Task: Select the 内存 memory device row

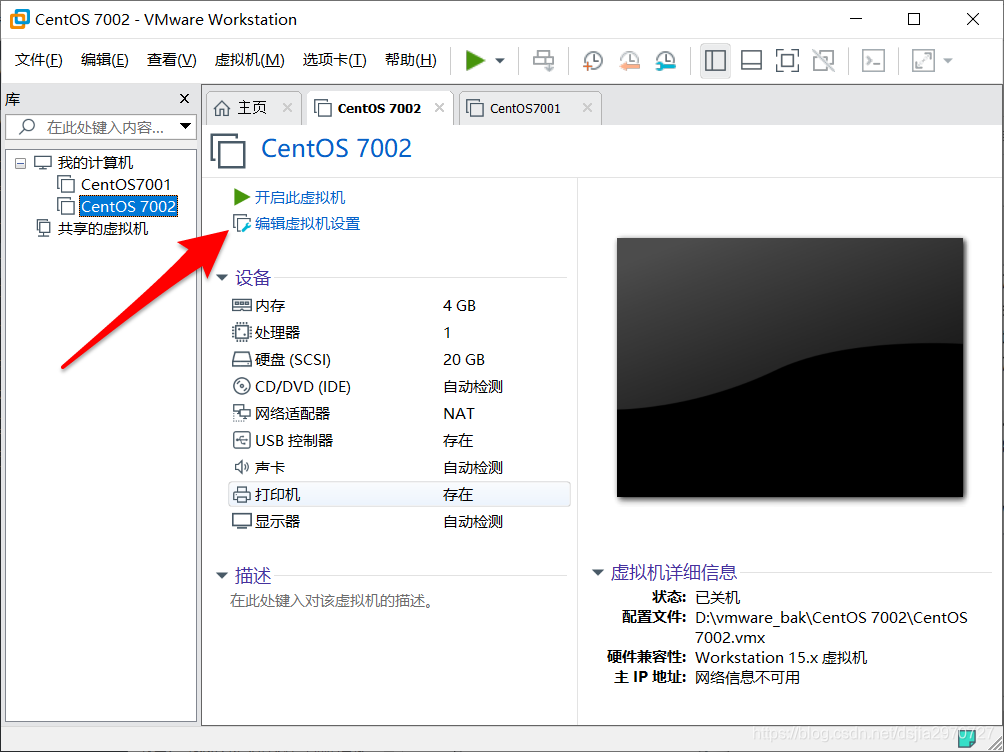Action: click(x=399, y=306)
